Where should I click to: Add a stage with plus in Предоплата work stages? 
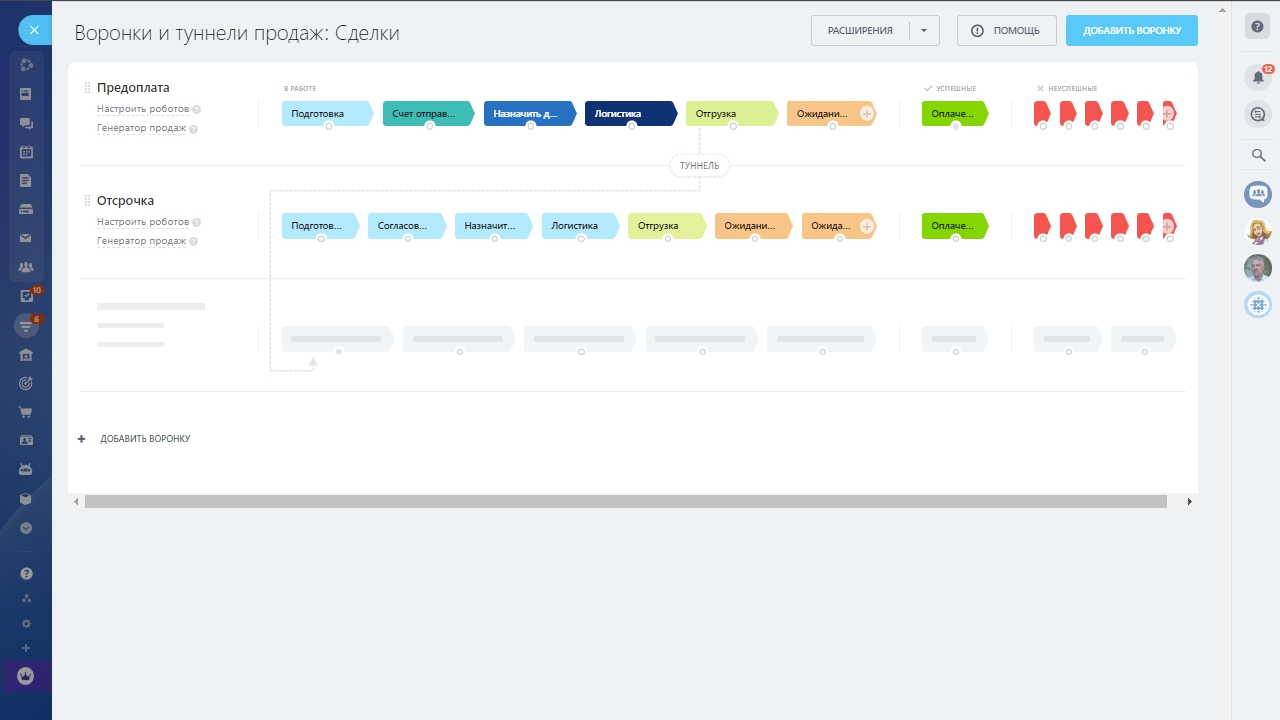pos(867,114)
